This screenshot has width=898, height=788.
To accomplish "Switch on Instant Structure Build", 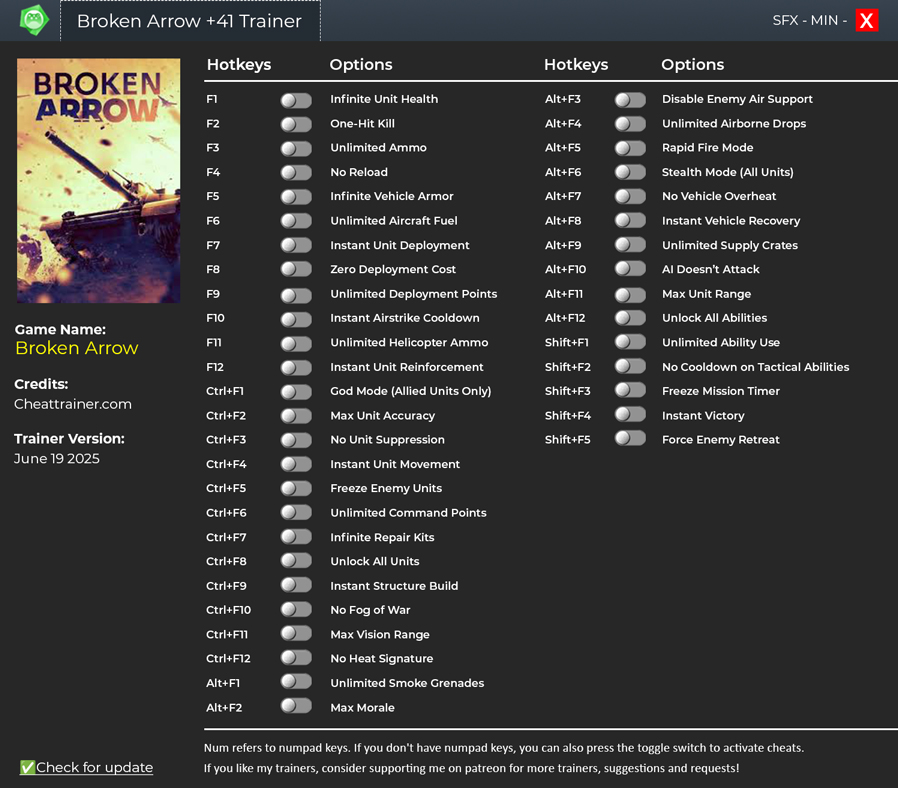I will [x=296, y=584].
